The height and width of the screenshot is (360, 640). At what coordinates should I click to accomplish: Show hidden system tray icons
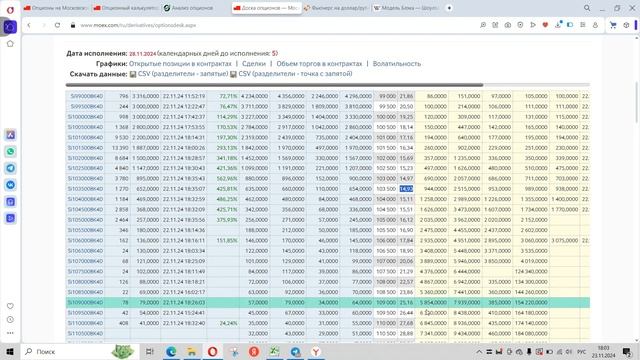coord(479,352)
